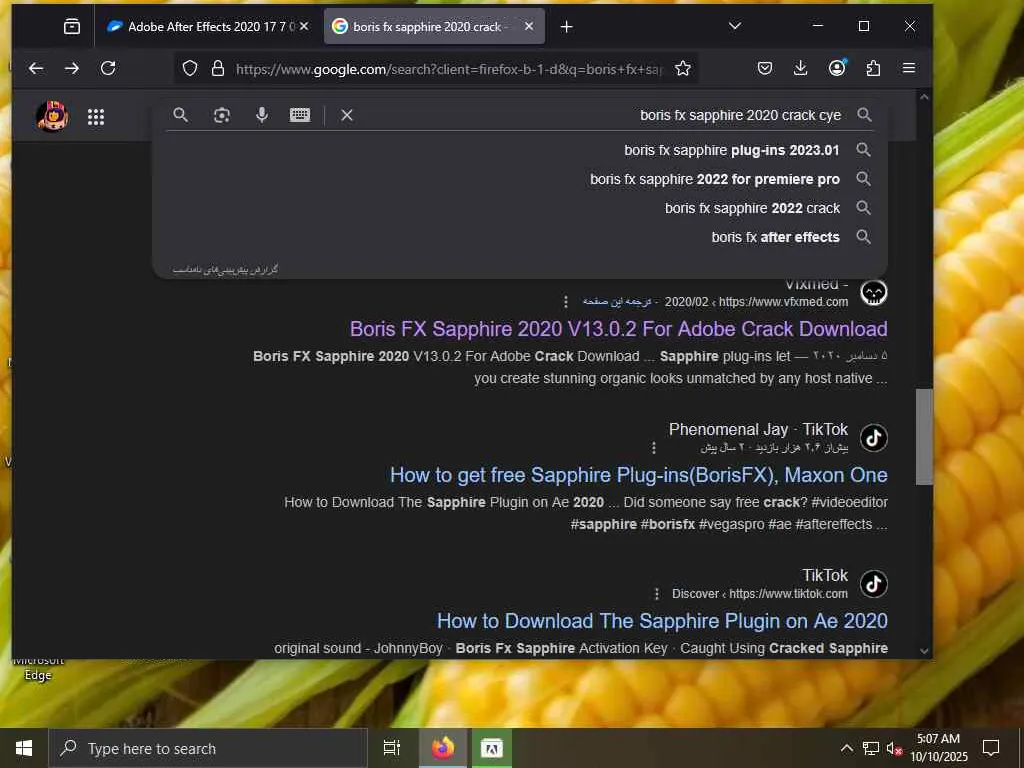Open Phenomenal Jay result three-dot menu
The height and width of the screenshot is (768, 1024).
coord(654,447)
